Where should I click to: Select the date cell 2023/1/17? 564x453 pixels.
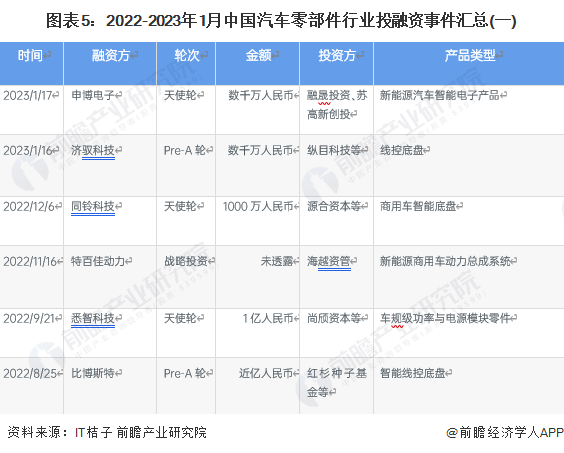pos(32,110)
